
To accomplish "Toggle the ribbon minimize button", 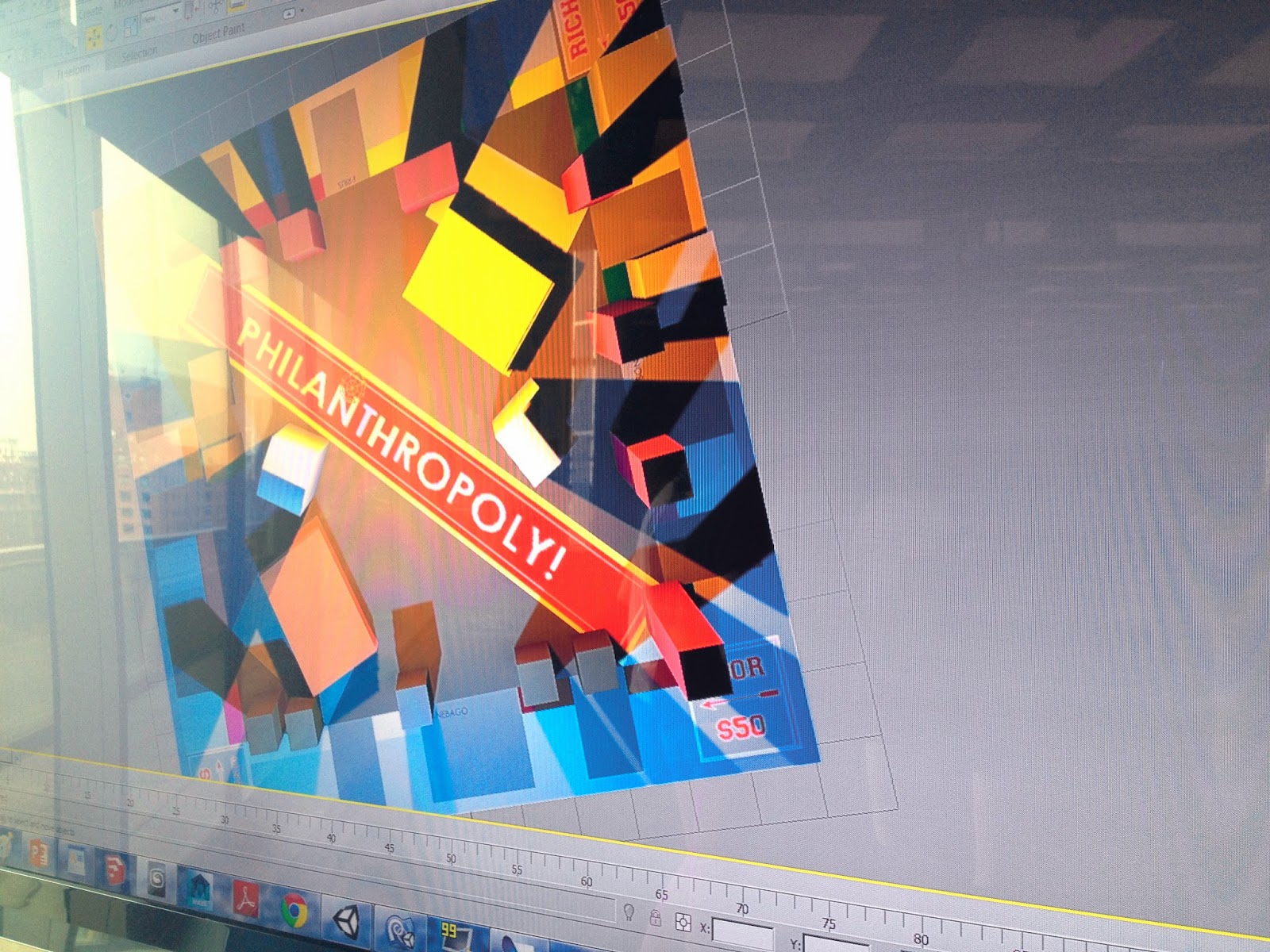I will pos(290,13).
